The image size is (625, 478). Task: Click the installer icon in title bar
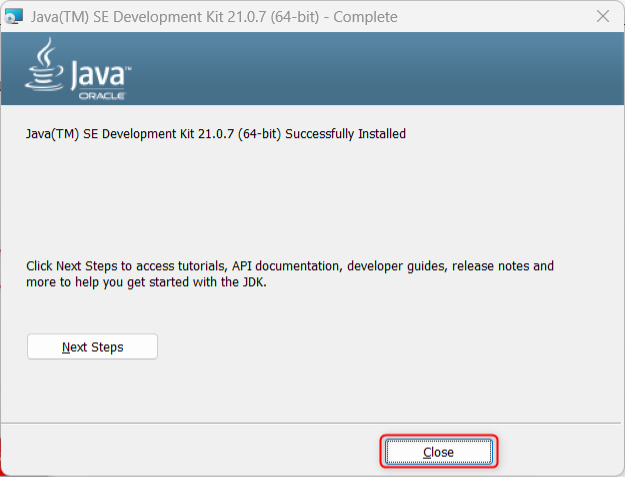pos(14,16)
